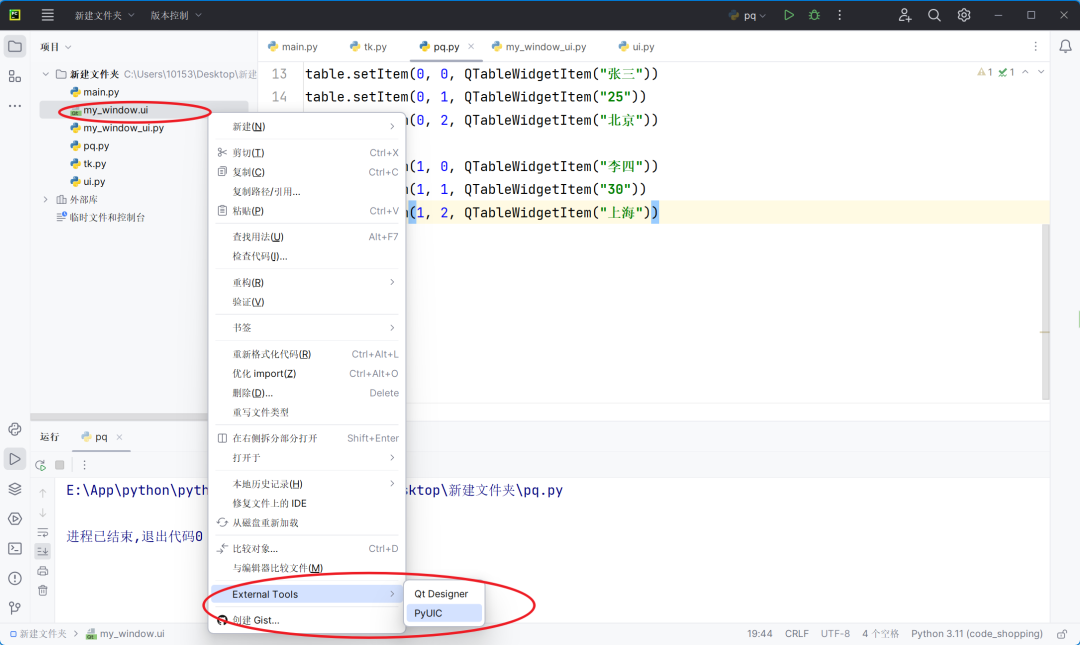Open the Services tool window icon
The image size is (1080, 645).
(14, 518)
